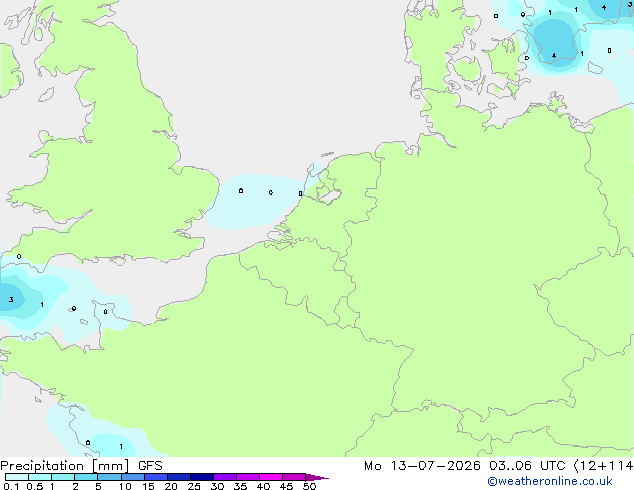634x490 pixels.
Task: Select the purple legend swatch starting at 30
Action: pos(224,477)
